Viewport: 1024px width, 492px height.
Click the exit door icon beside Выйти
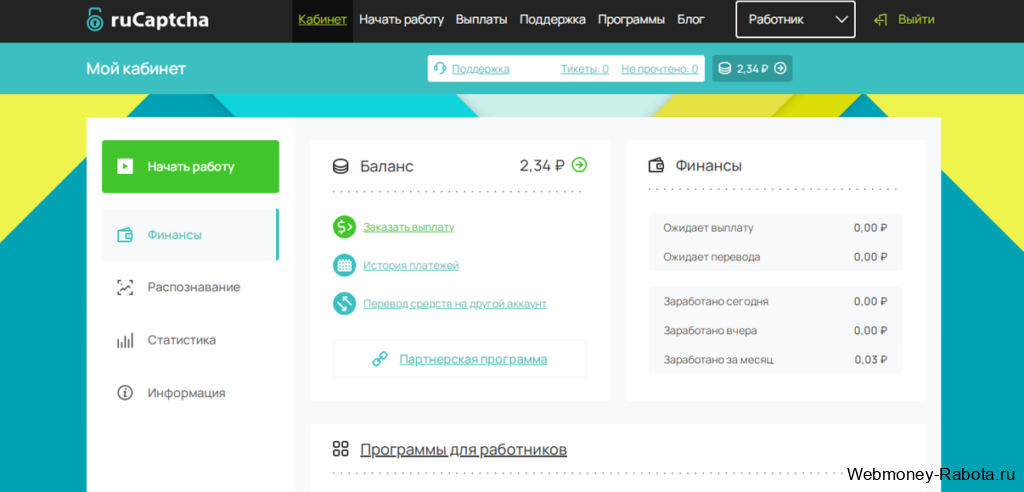(x=881, y=20)
